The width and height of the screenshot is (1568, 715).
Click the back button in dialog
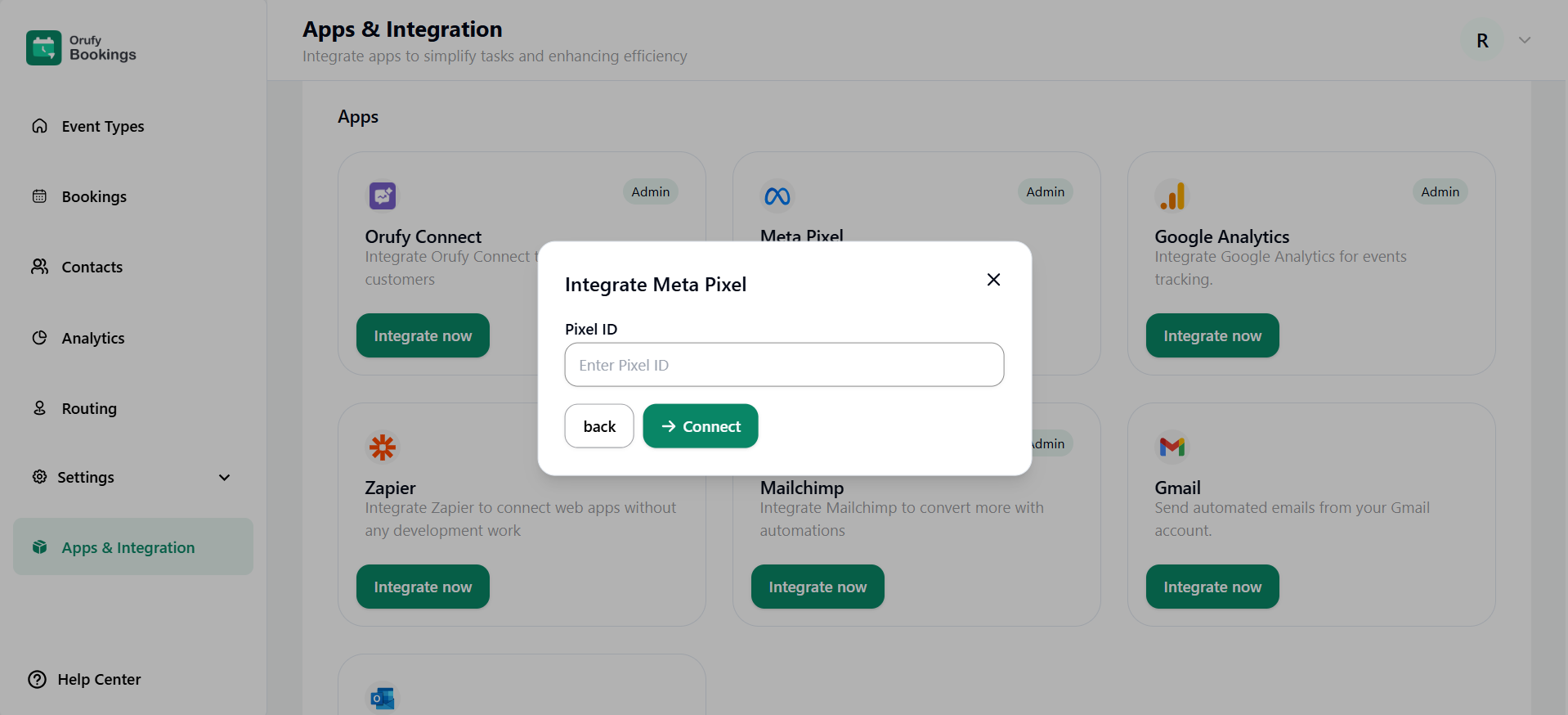[x=598, y=426]
